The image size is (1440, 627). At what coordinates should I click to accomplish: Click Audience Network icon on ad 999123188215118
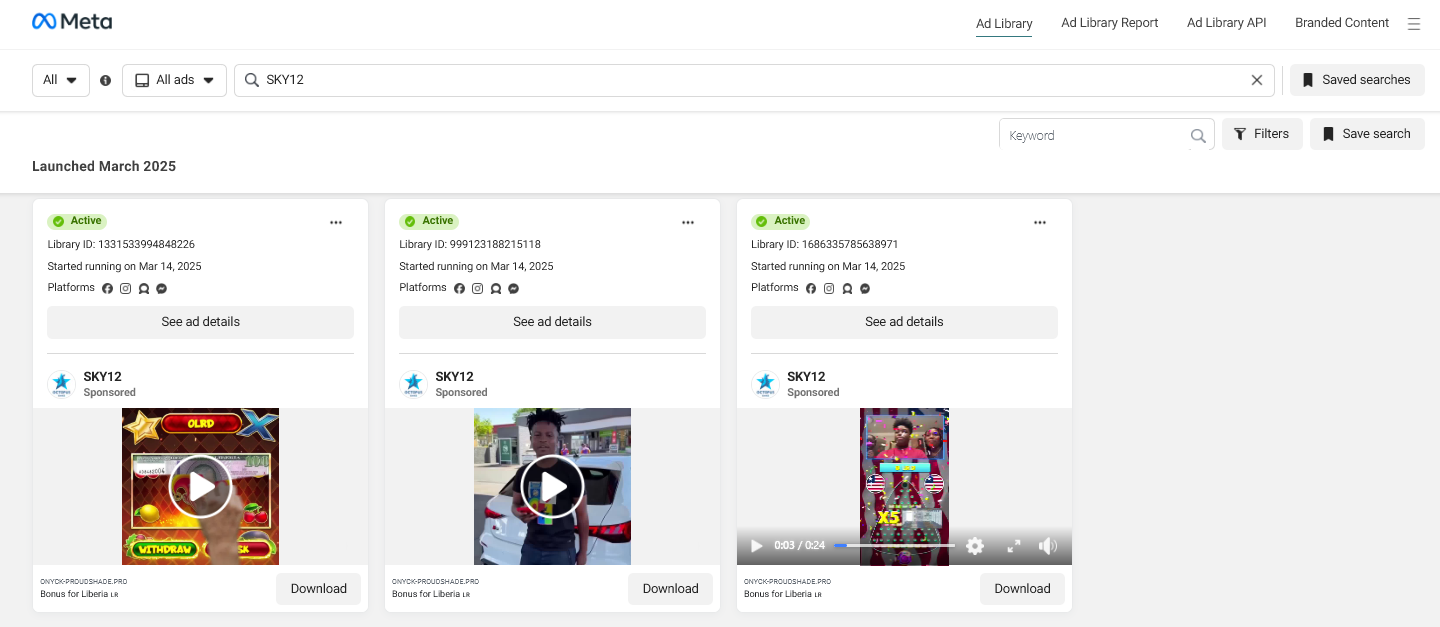point(496,288)
